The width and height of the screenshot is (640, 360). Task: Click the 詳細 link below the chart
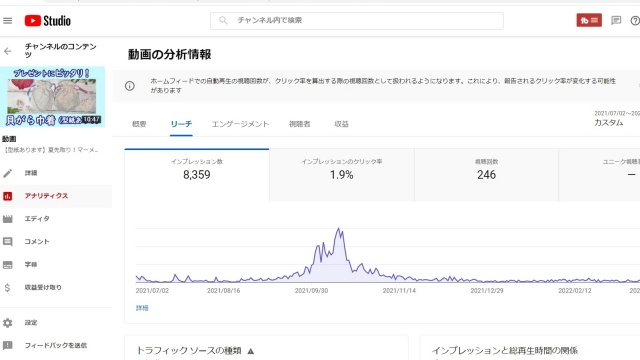pyautogui.click(x=142, y=308)
